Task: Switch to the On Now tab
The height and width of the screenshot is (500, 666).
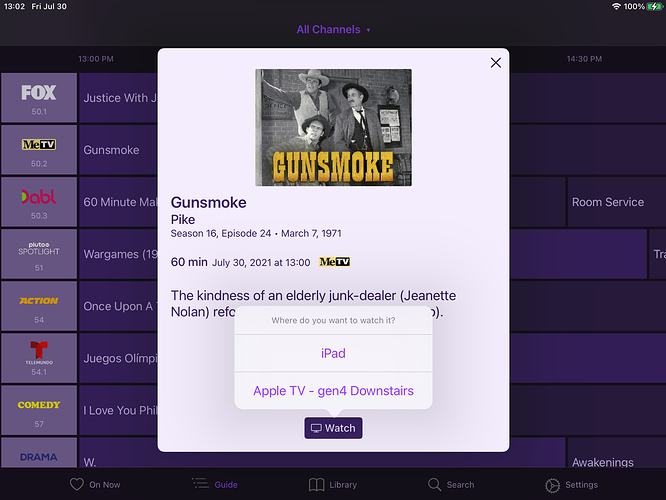Action: [94, 484]
